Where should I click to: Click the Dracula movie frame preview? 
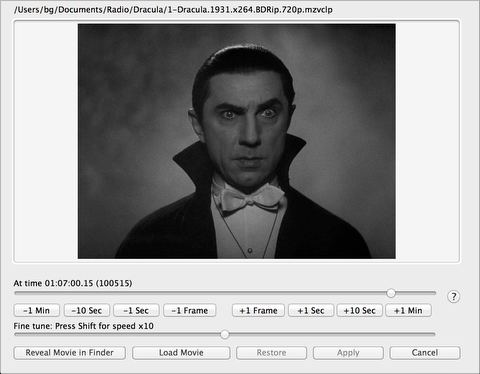click(x=237, y=141)
